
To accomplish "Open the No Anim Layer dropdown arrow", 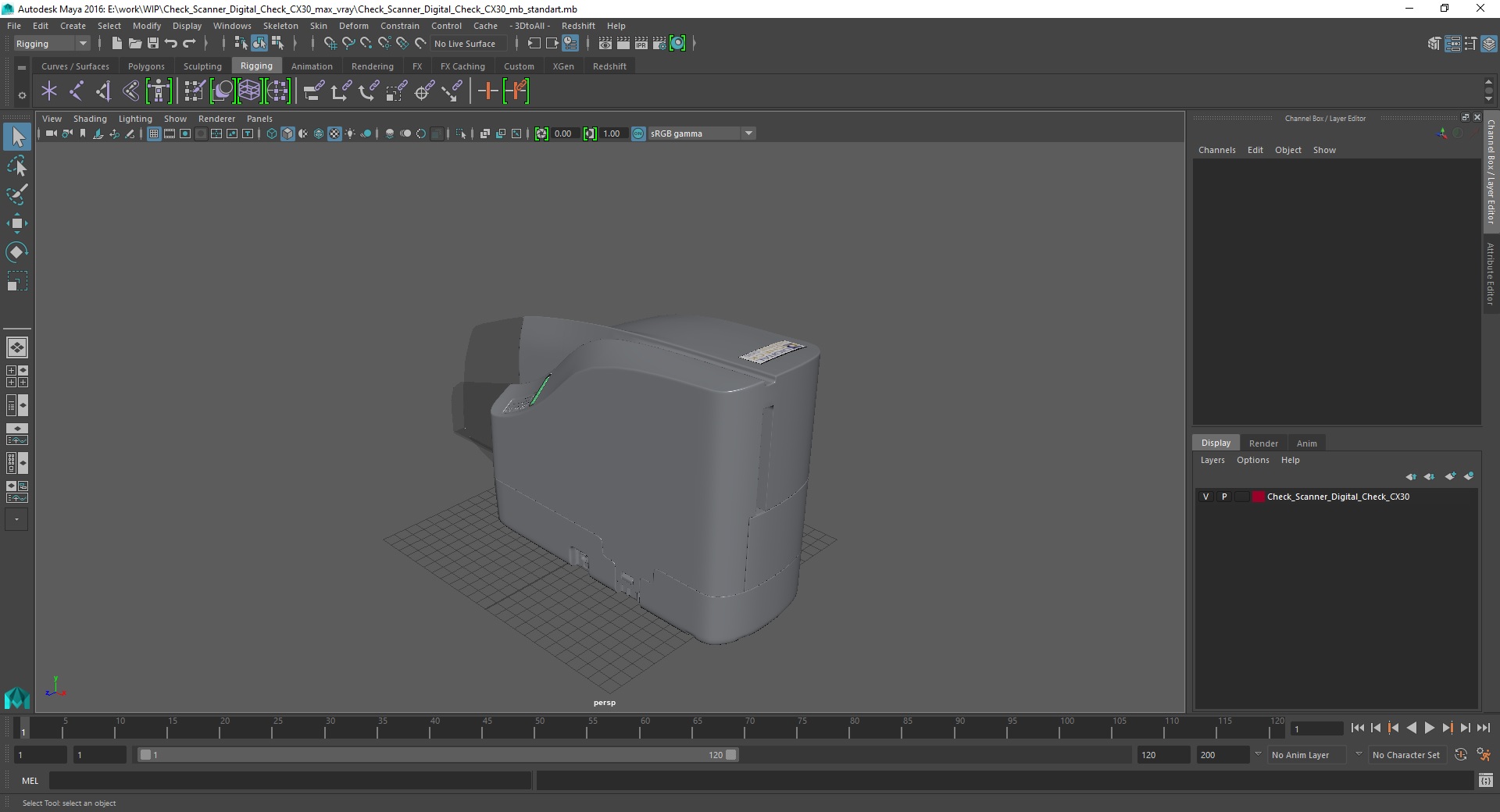I will pos(1258,754).
